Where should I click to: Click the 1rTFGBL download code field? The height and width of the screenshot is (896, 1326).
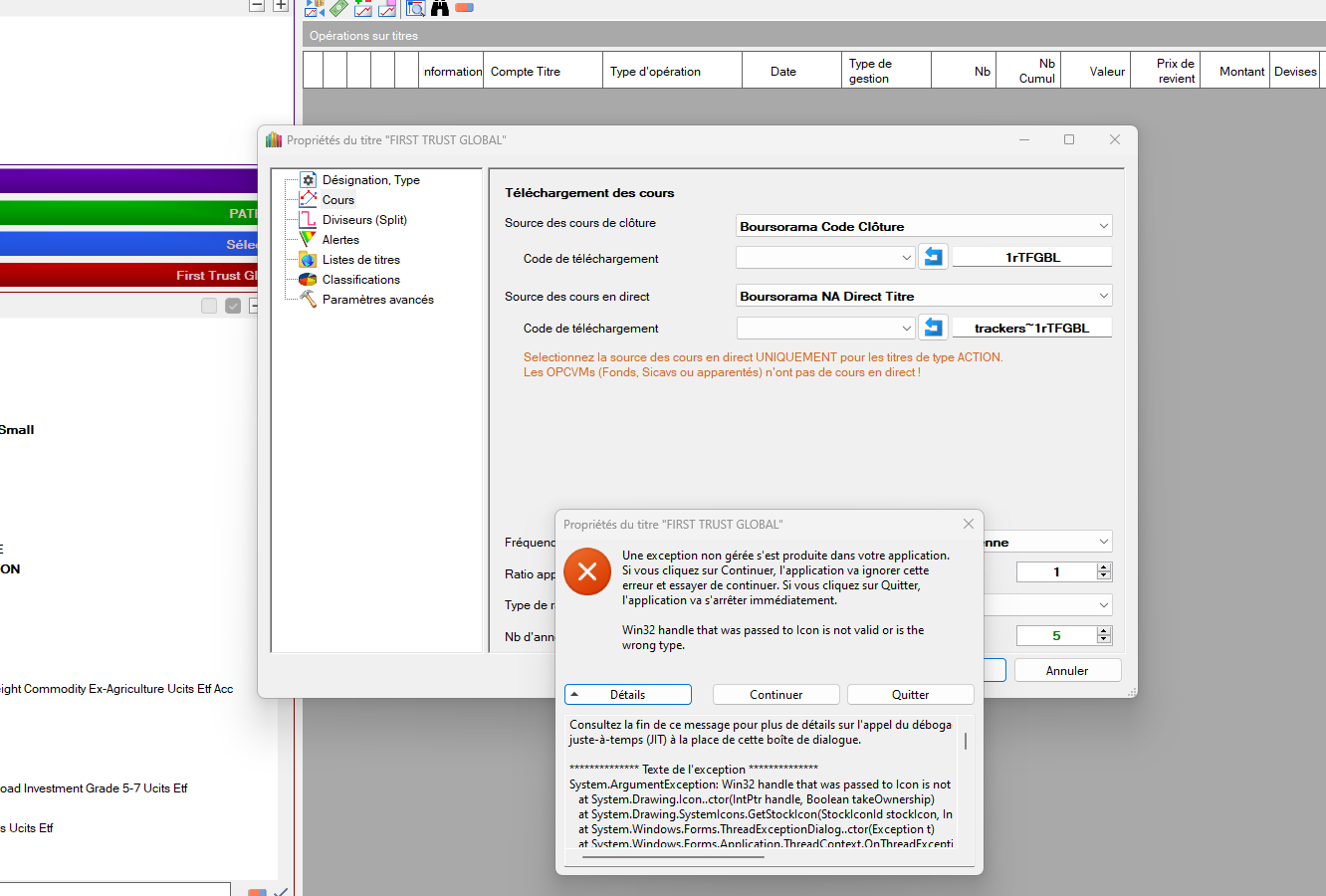click(x=1031, y=257)
